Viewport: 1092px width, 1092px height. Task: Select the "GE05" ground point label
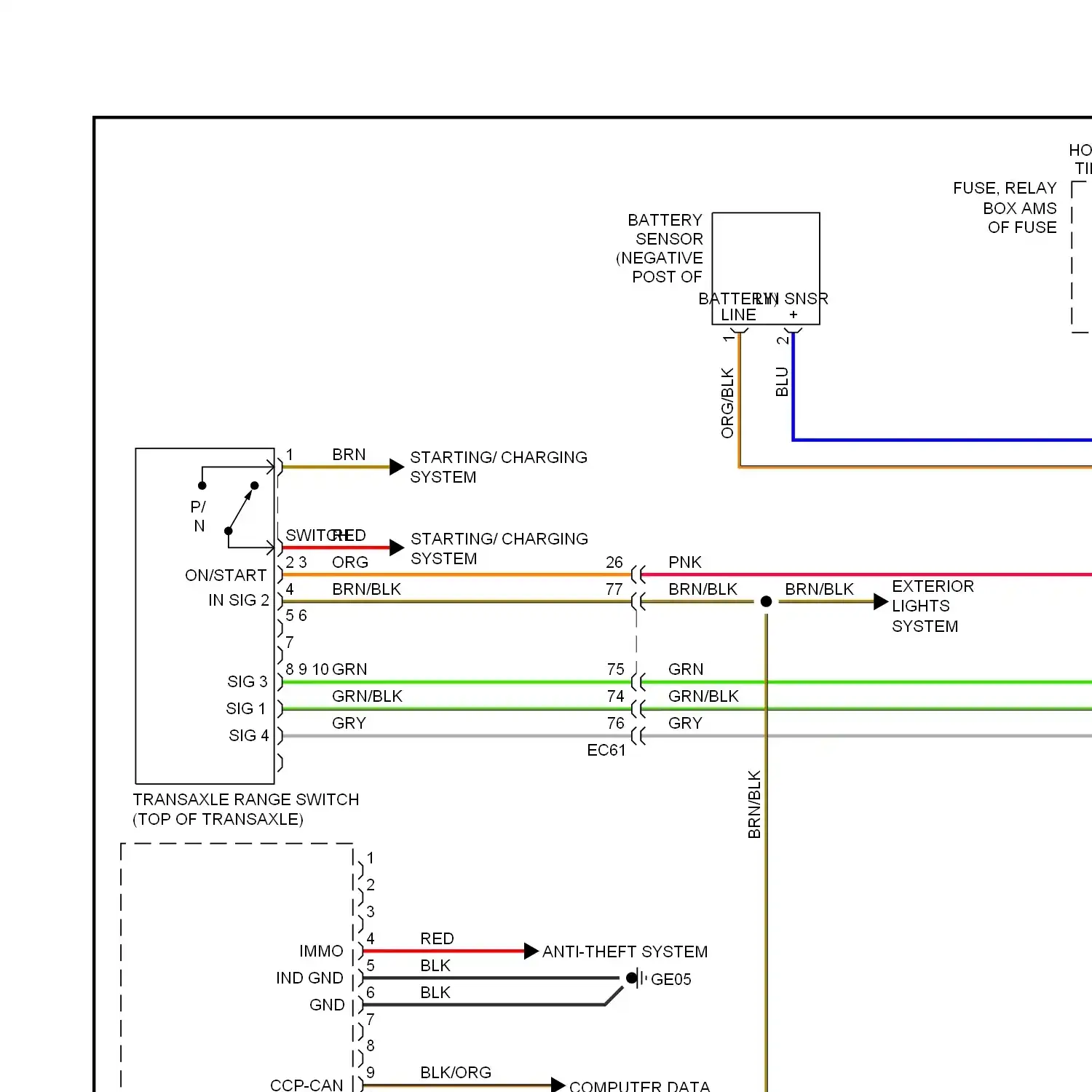(x=671, y=979)
